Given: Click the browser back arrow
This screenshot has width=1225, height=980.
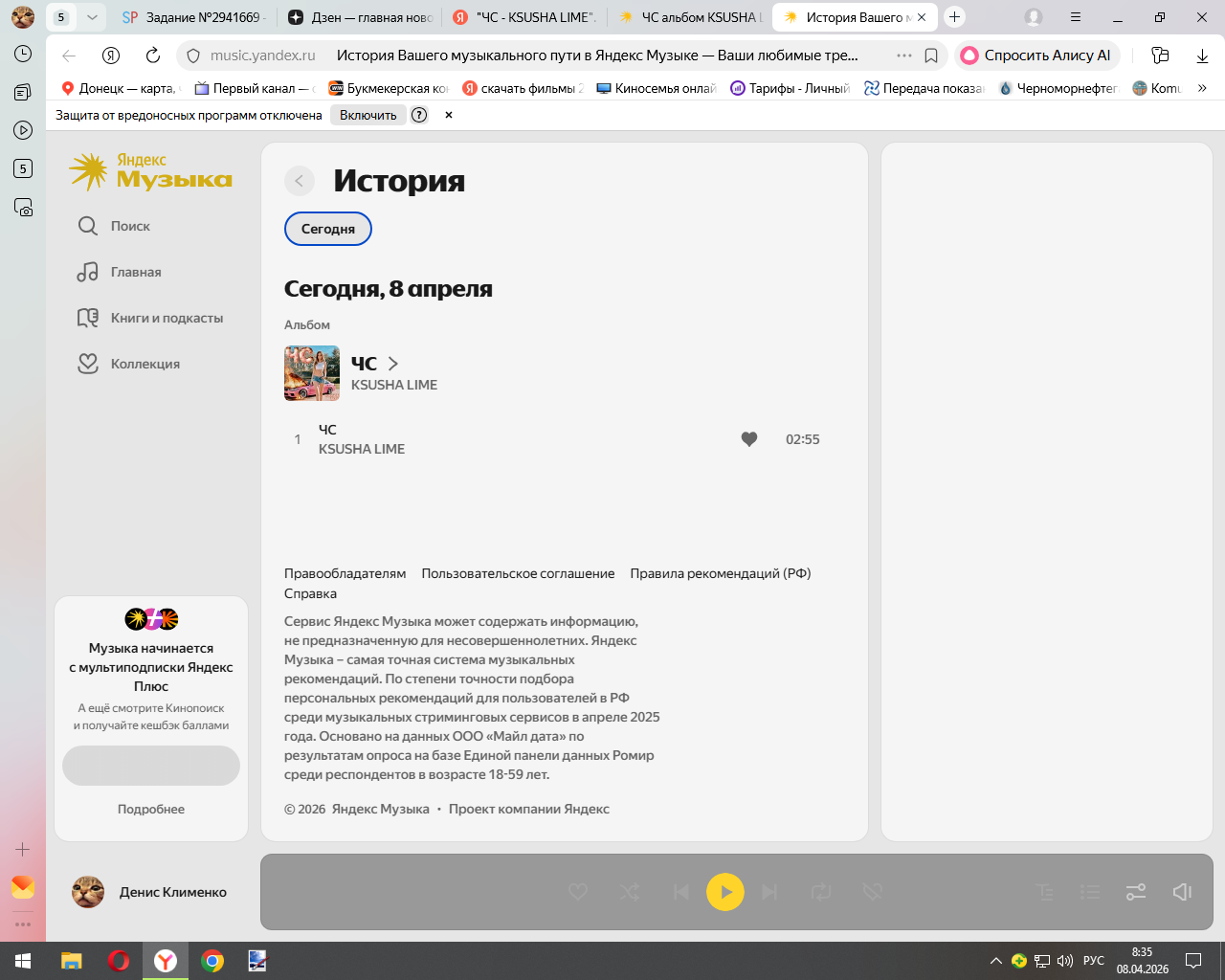Looking at the screenshot, I should click(69, 56).
